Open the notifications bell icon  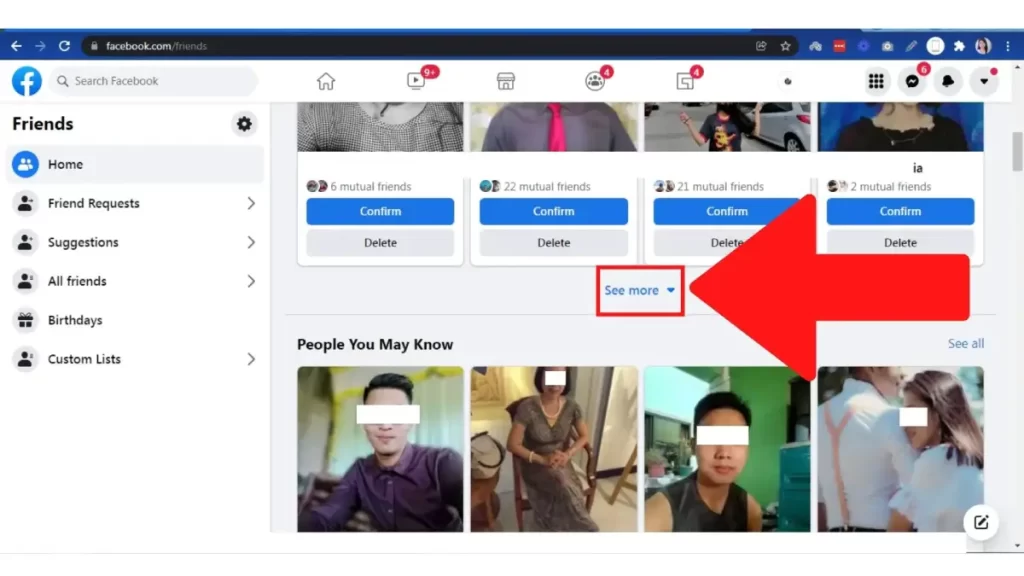tap(948, 82)
